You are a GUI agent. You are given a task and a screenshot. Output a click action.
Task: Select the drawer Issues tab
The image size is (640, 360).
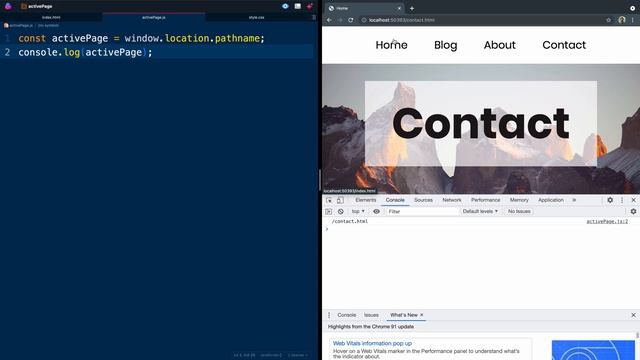coord(371,315)
